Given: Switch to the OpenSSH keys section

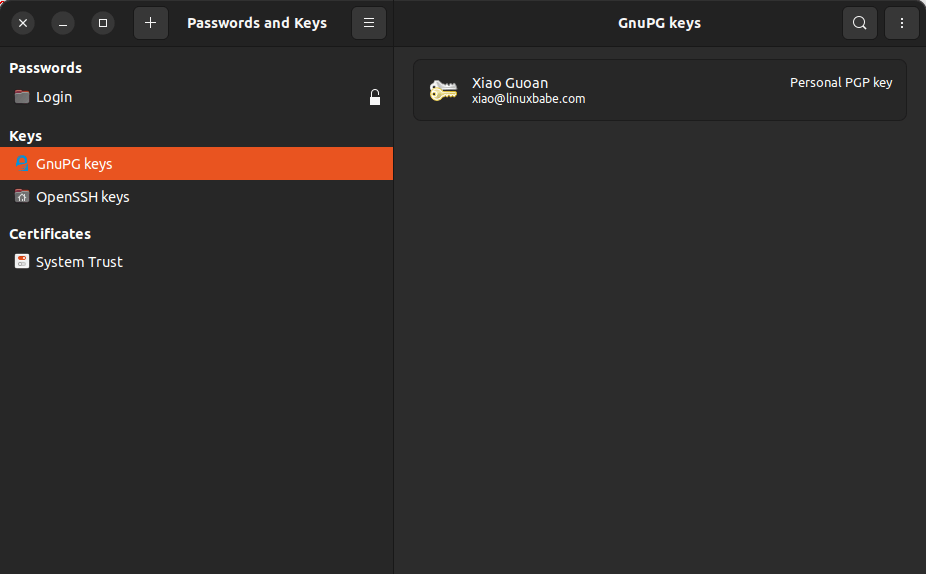Looking at the screenshot, I should pos(82,197).
